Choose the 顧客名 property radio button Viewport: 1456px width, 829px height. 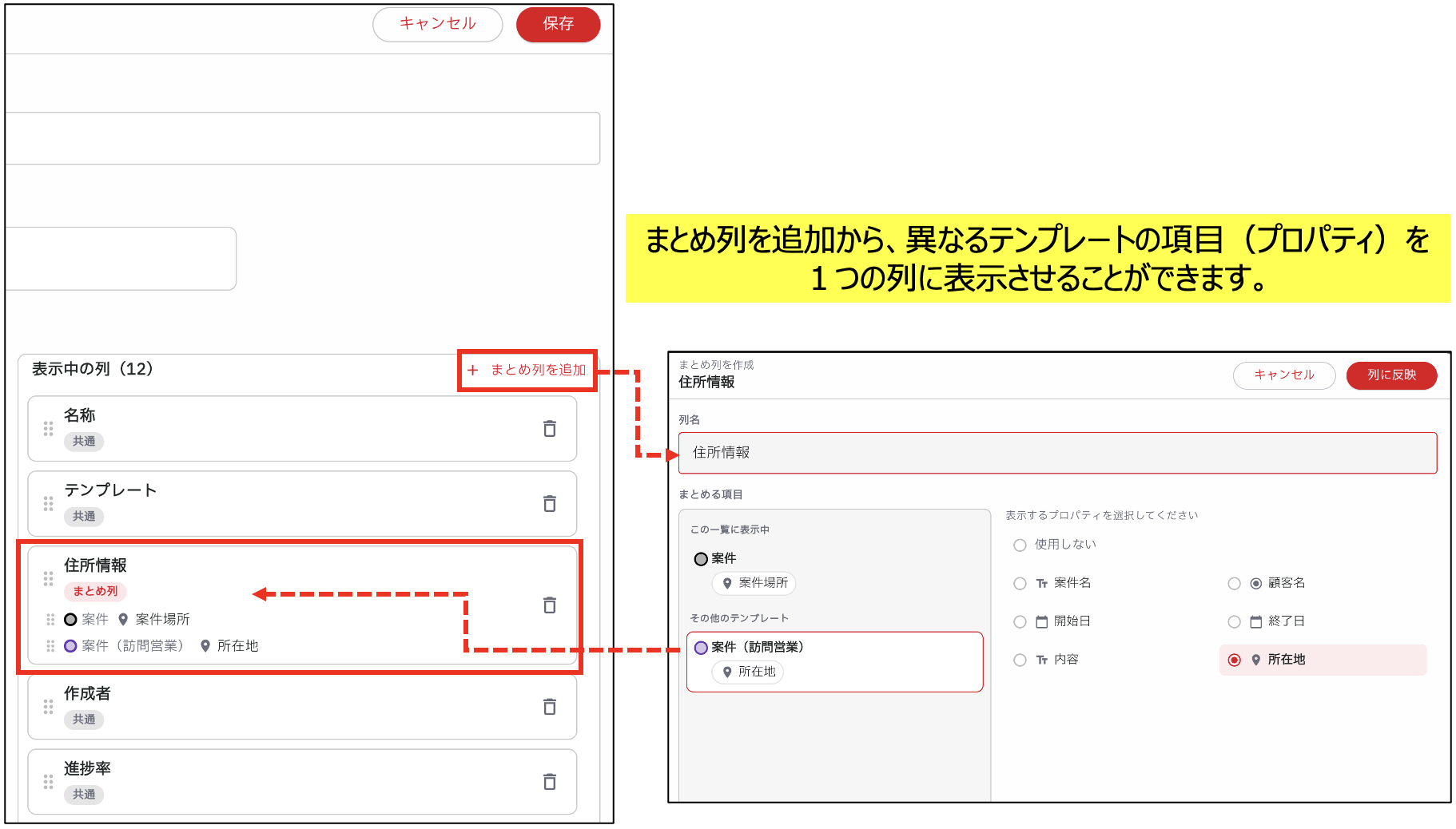coord(1234,584)
